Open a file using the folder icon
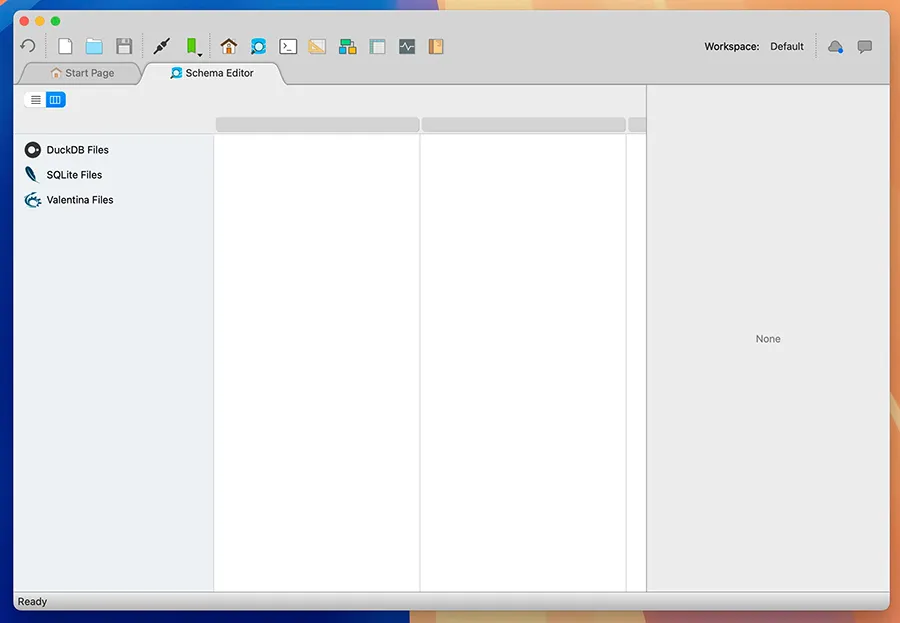This screenshot has width=900, height=623. (94, 46)
